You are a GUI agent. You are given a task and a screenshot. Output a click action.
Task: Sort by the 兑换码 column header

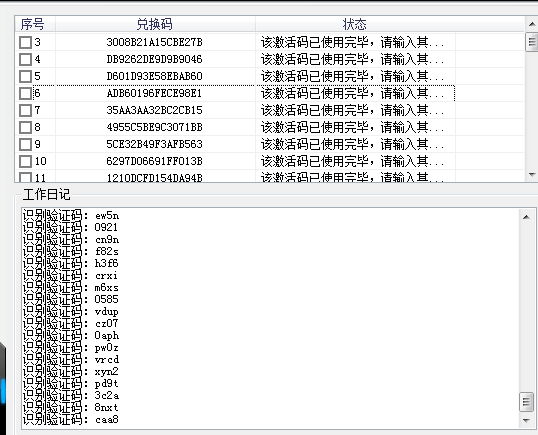pyautogui.click(x=155, y=24)
